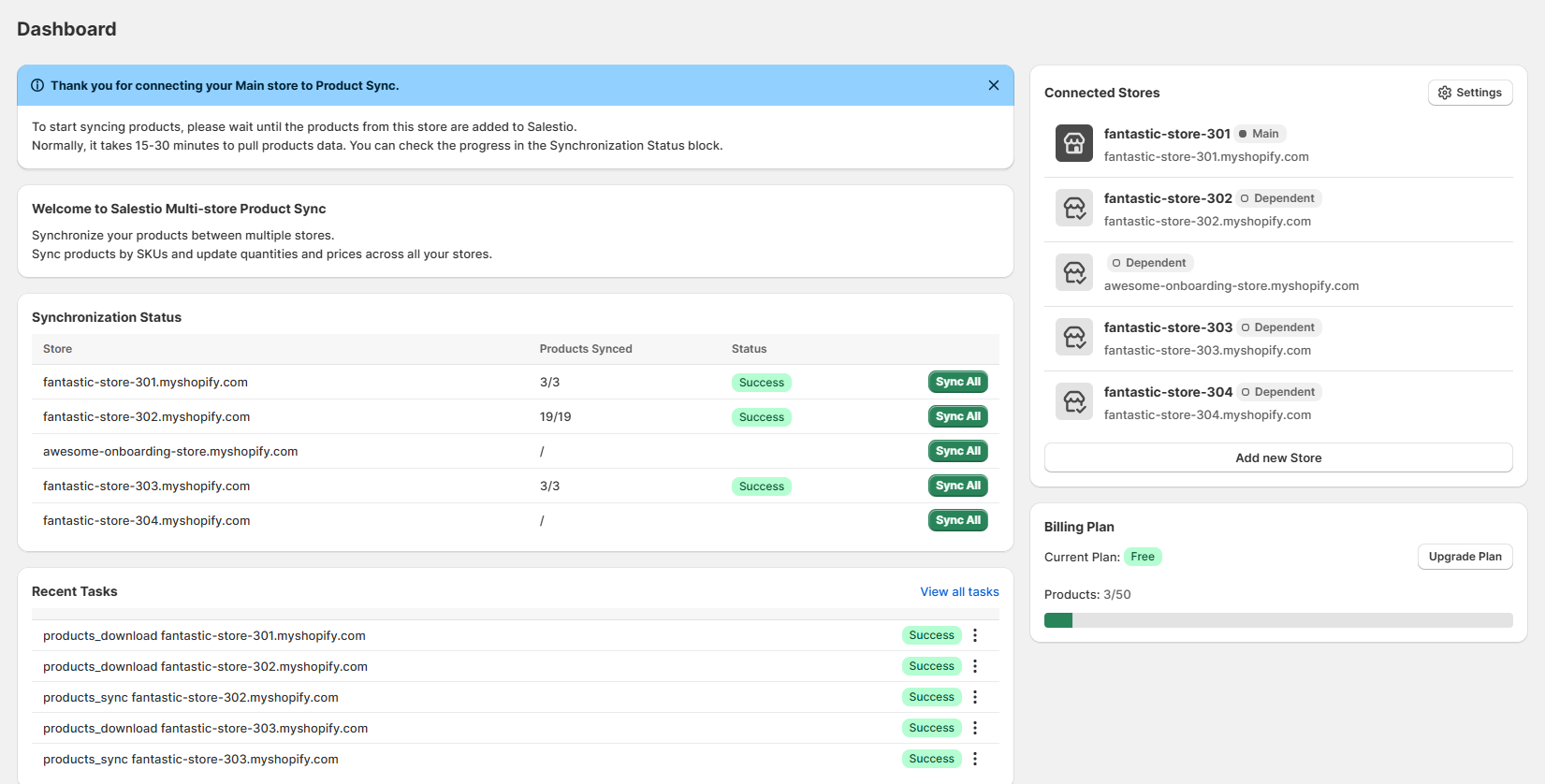Open the View all tasks link
Screen dimensions: 1545x784
959,591
